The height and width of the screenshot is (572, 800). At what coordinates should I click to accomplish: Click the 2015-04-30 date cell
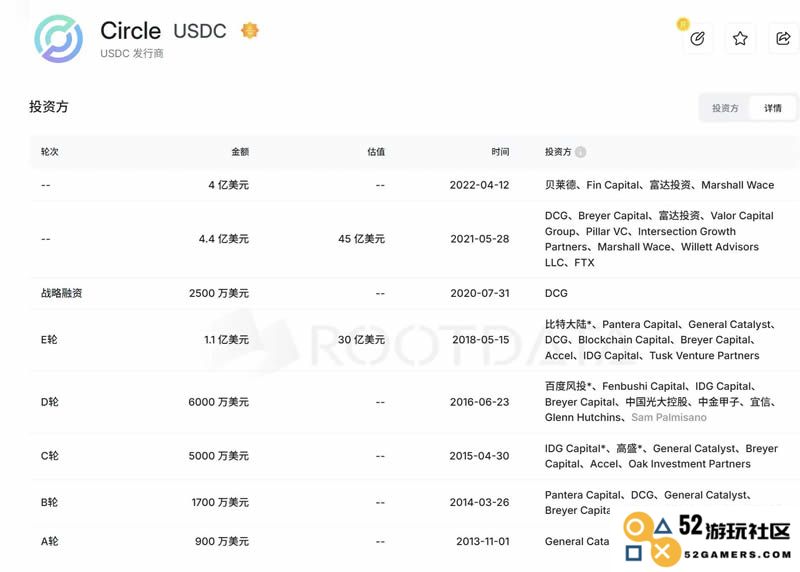tap(479, 456)
